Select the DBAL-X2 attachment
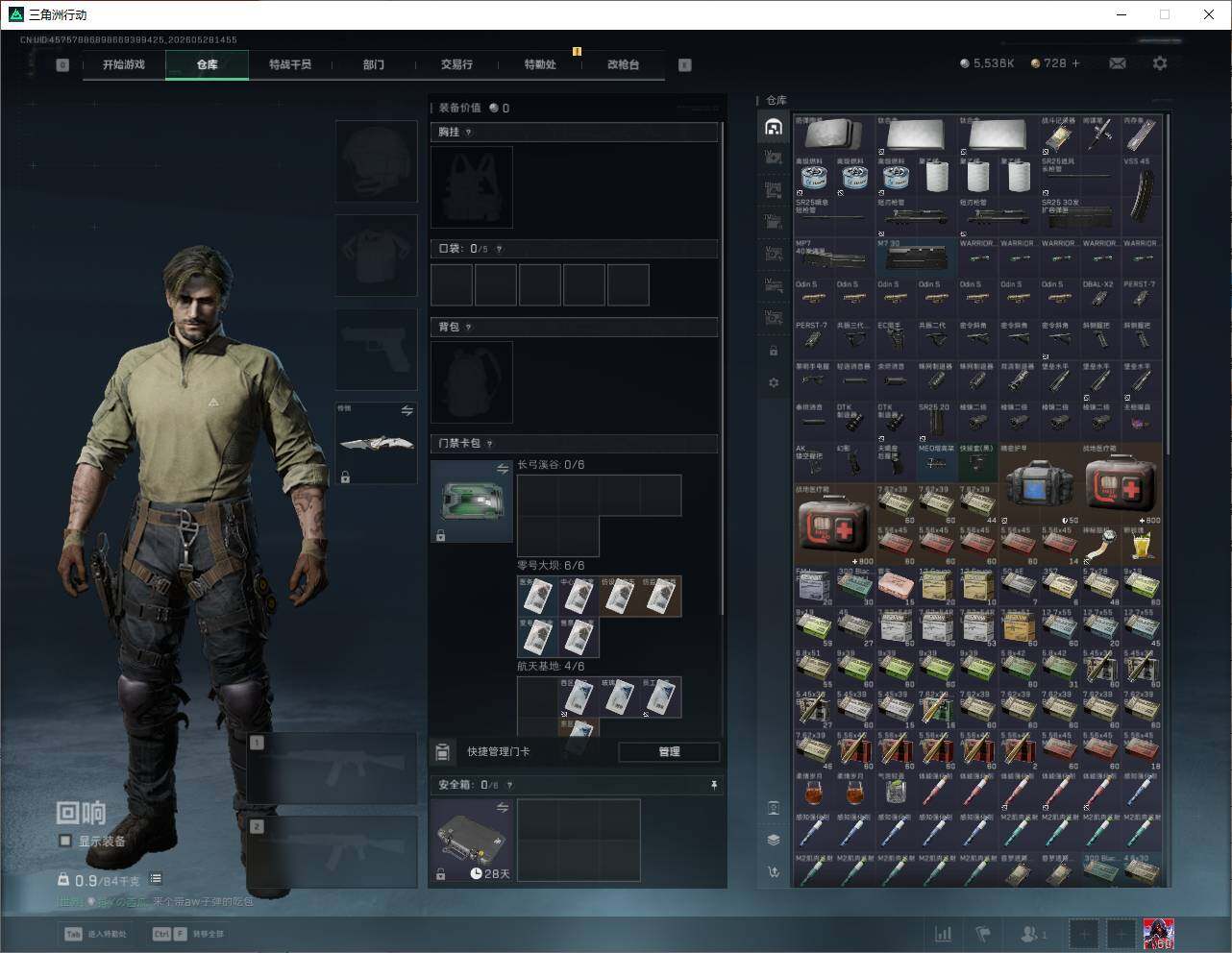The height and width of the screenshot is (953, 1232). (x=1099, y=299)
